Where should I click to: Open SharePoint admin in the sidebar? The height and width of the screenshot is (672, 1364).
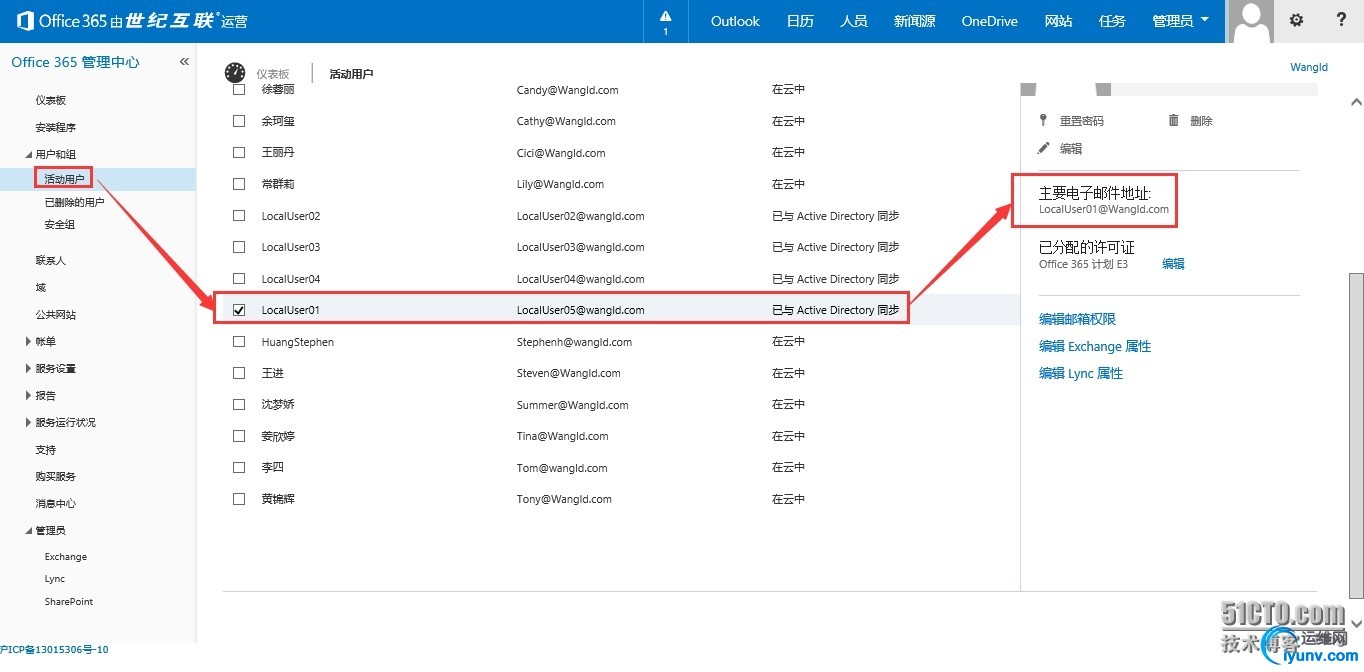69,602
